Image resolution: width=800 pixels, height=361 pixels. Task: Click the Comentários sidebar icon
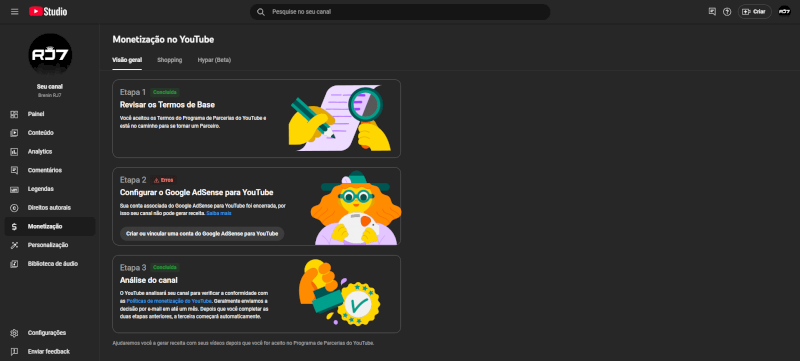[x=14, y=170]
